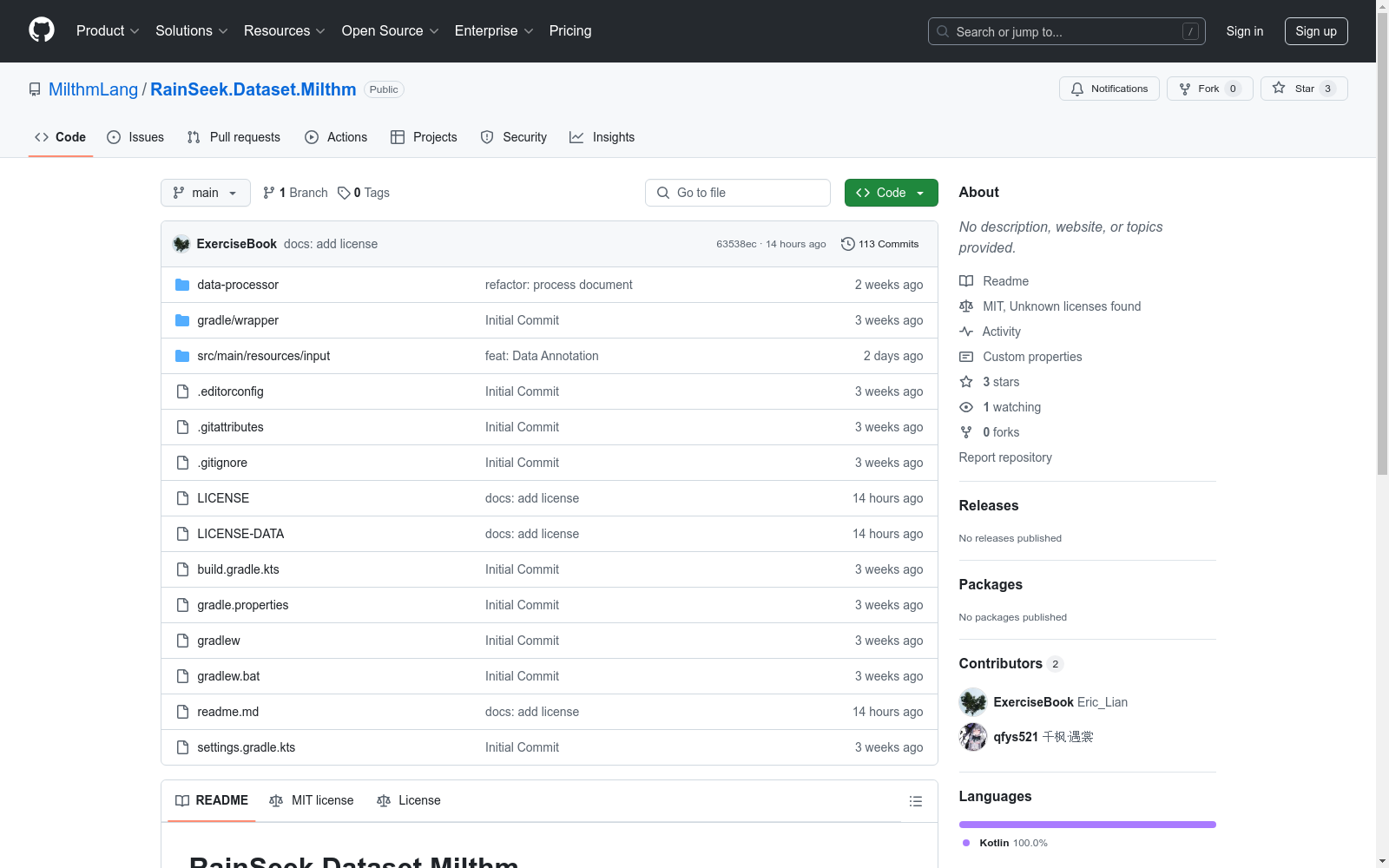
Task: Click the history clock icon beside 113 Commits
Action: coord(848,244)
